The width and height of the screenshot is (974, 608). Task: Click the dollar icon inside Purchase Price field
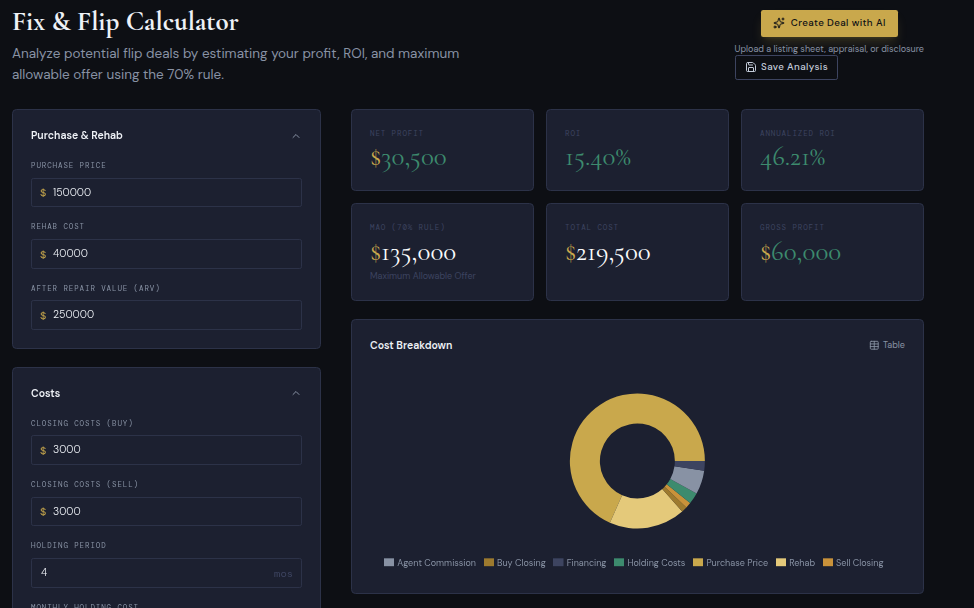point(45,192)
